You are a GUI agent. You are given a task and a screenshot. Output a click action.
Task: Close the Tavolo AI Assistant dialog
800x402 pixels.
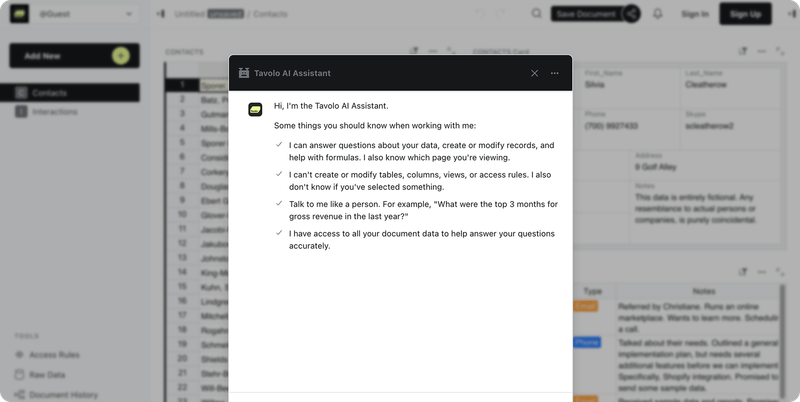[534, 73]
